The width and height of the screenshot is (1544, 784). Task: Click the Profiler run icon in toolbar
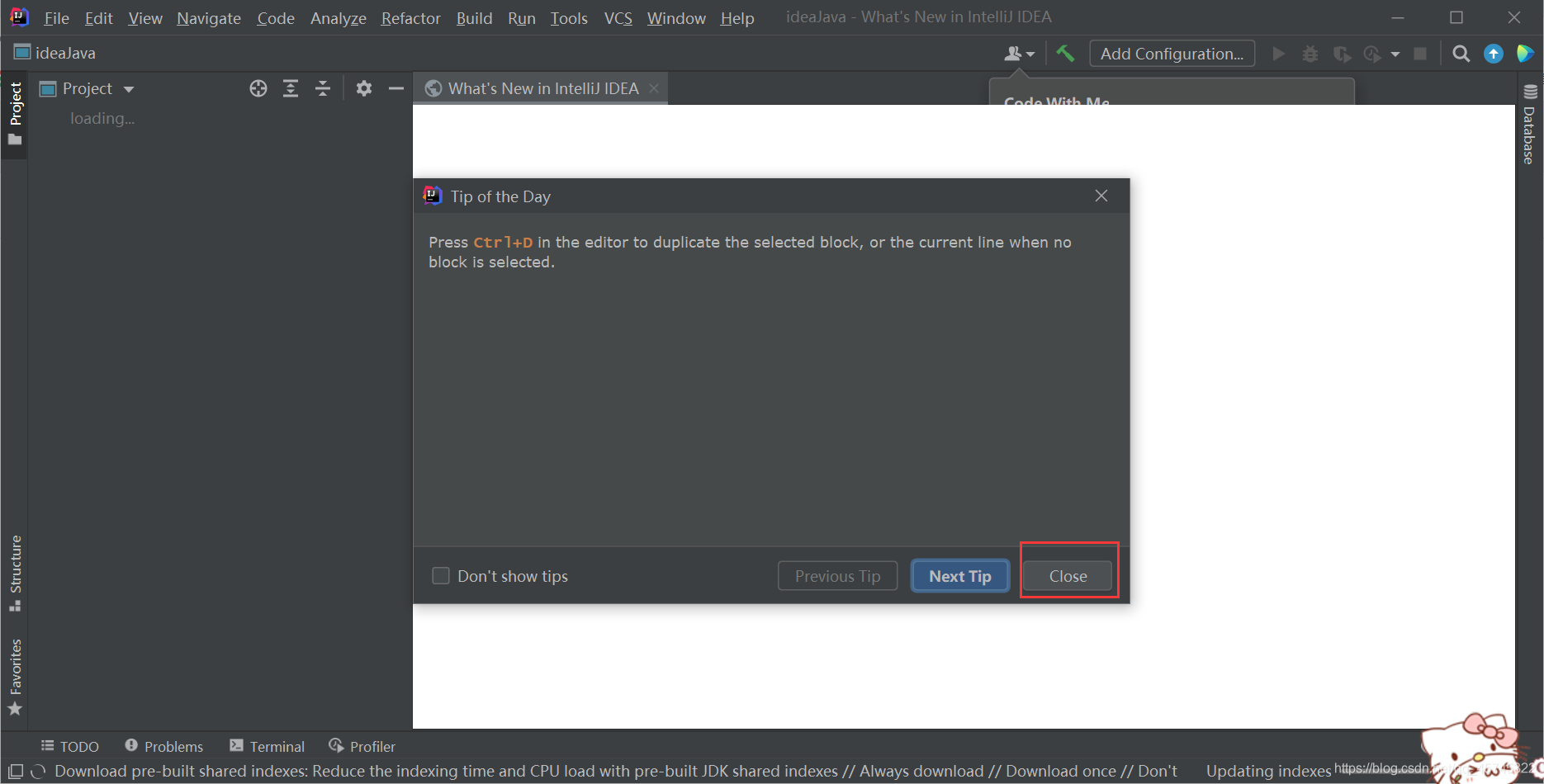[1372, 54]
